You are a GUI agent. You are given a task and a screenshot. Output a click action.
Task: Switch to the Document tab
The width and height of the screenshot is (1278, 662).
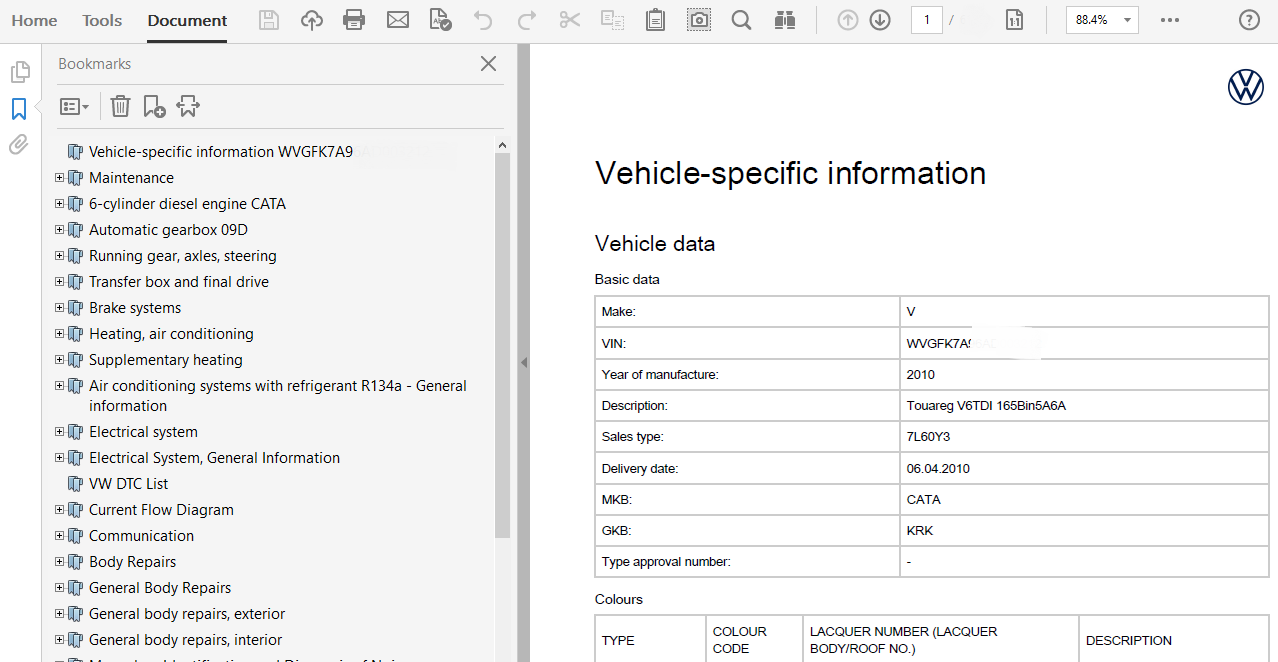pos(186,19)
